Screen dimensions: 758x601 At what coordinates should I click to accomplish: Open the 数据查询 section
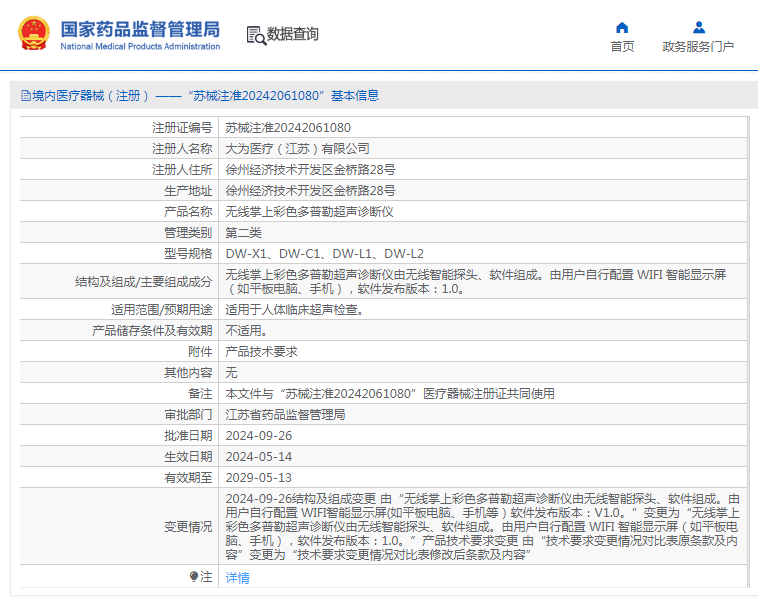(292, 34)
